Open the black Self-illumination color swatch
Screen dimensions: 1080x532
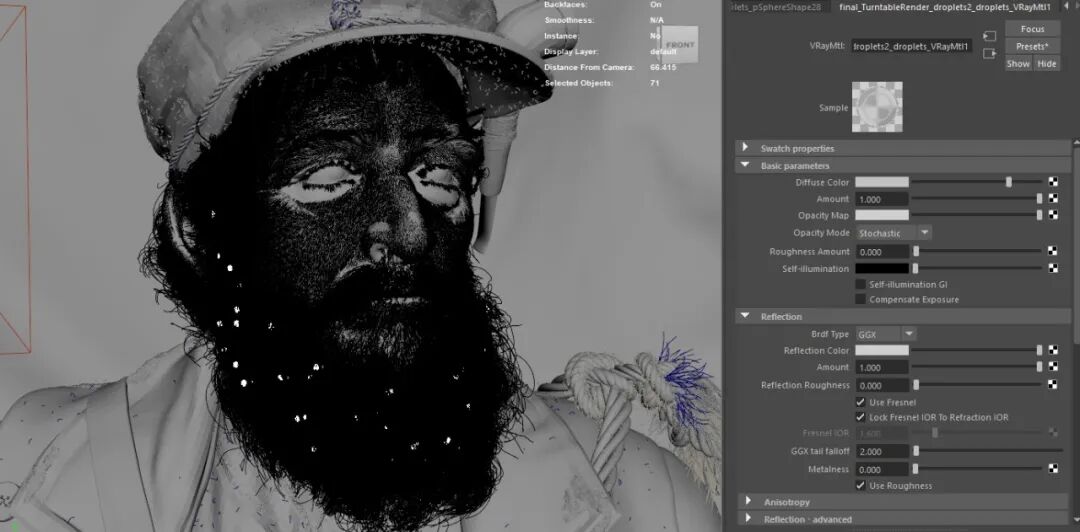pyautogui.click(x=882, y=269)
